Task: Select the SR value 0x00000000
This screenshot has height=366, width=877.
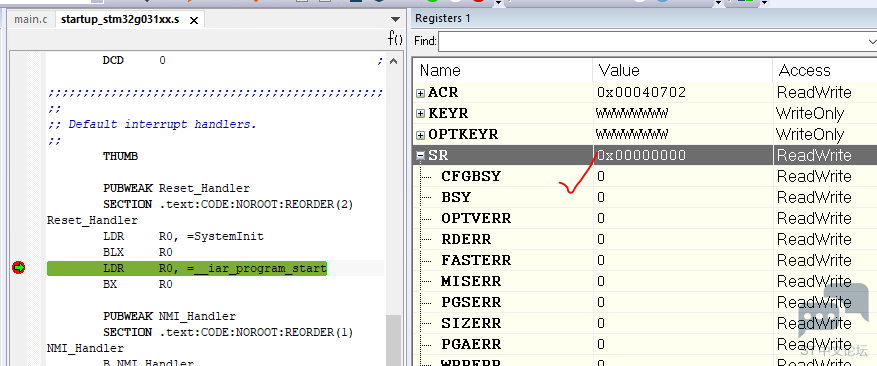Action: 641,156
